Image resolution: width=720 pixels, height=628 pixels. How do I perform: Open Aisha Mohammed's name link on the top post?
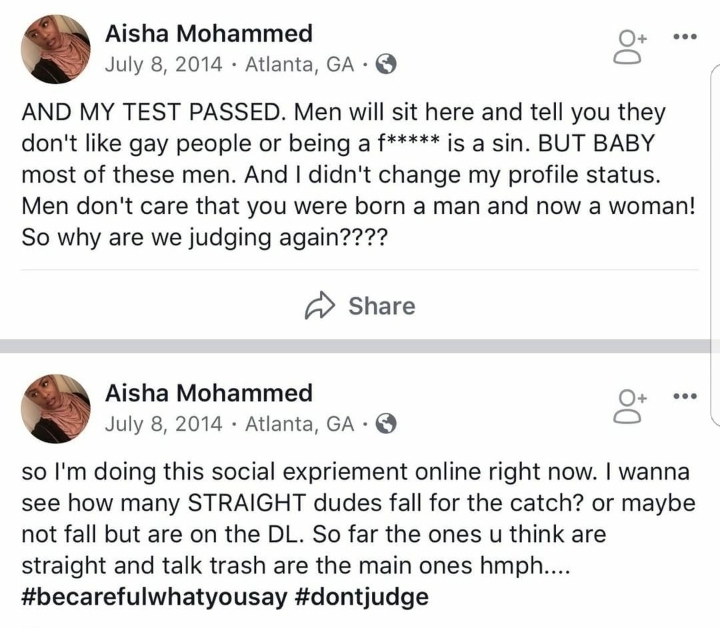pos(208,33)
